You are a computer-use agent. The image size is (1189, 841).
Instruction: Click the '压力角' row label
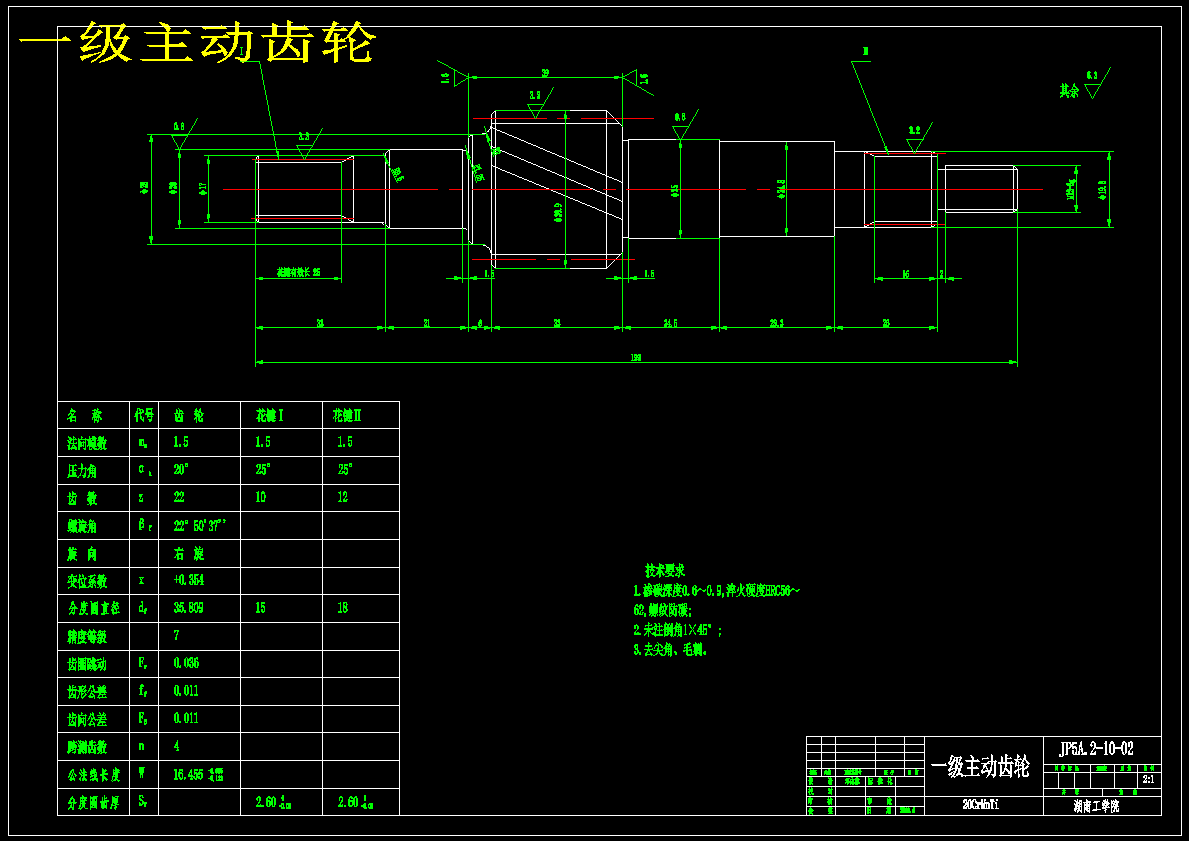(82, 471)
